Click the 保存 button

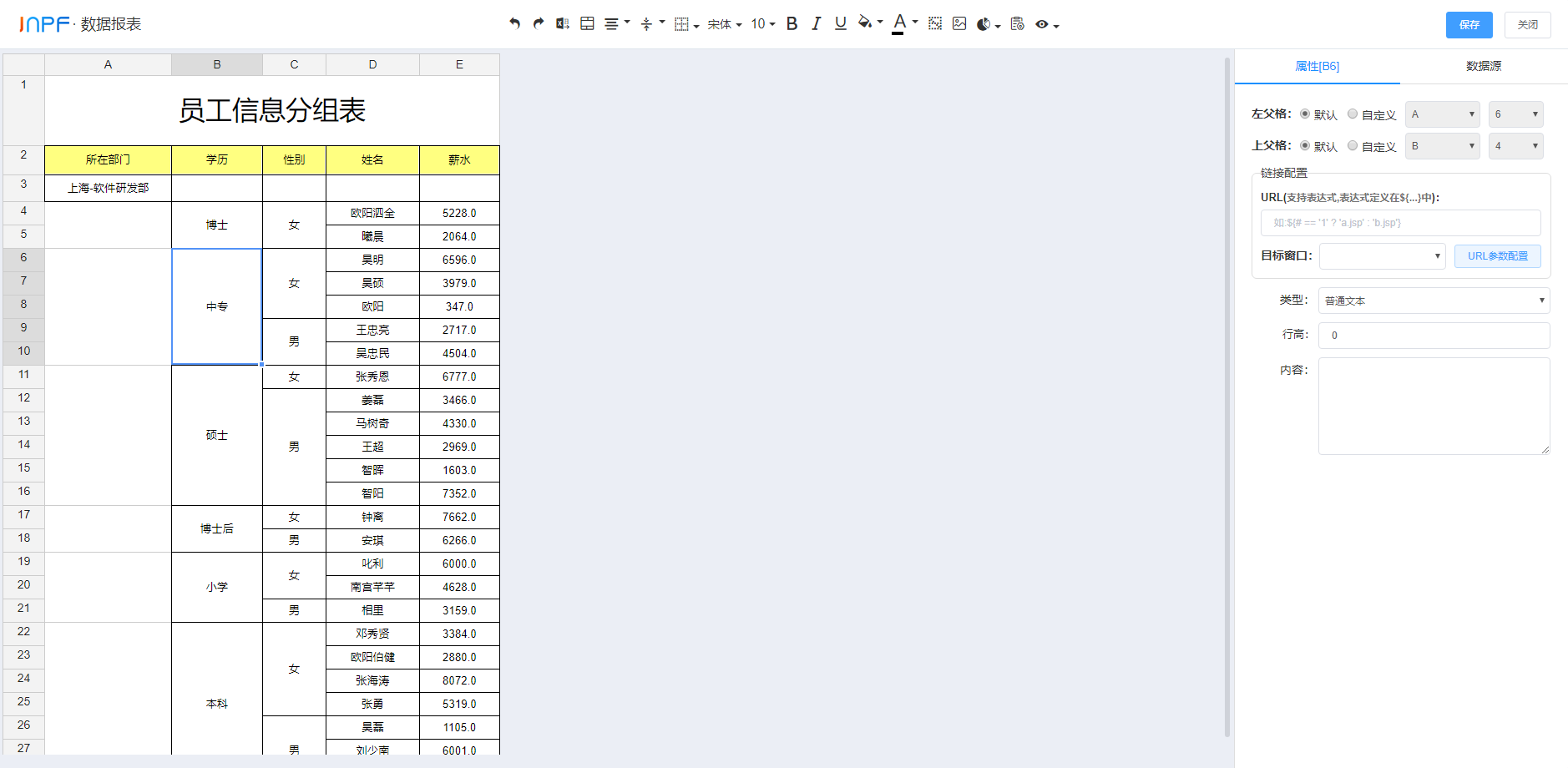tap(1469, 25)
